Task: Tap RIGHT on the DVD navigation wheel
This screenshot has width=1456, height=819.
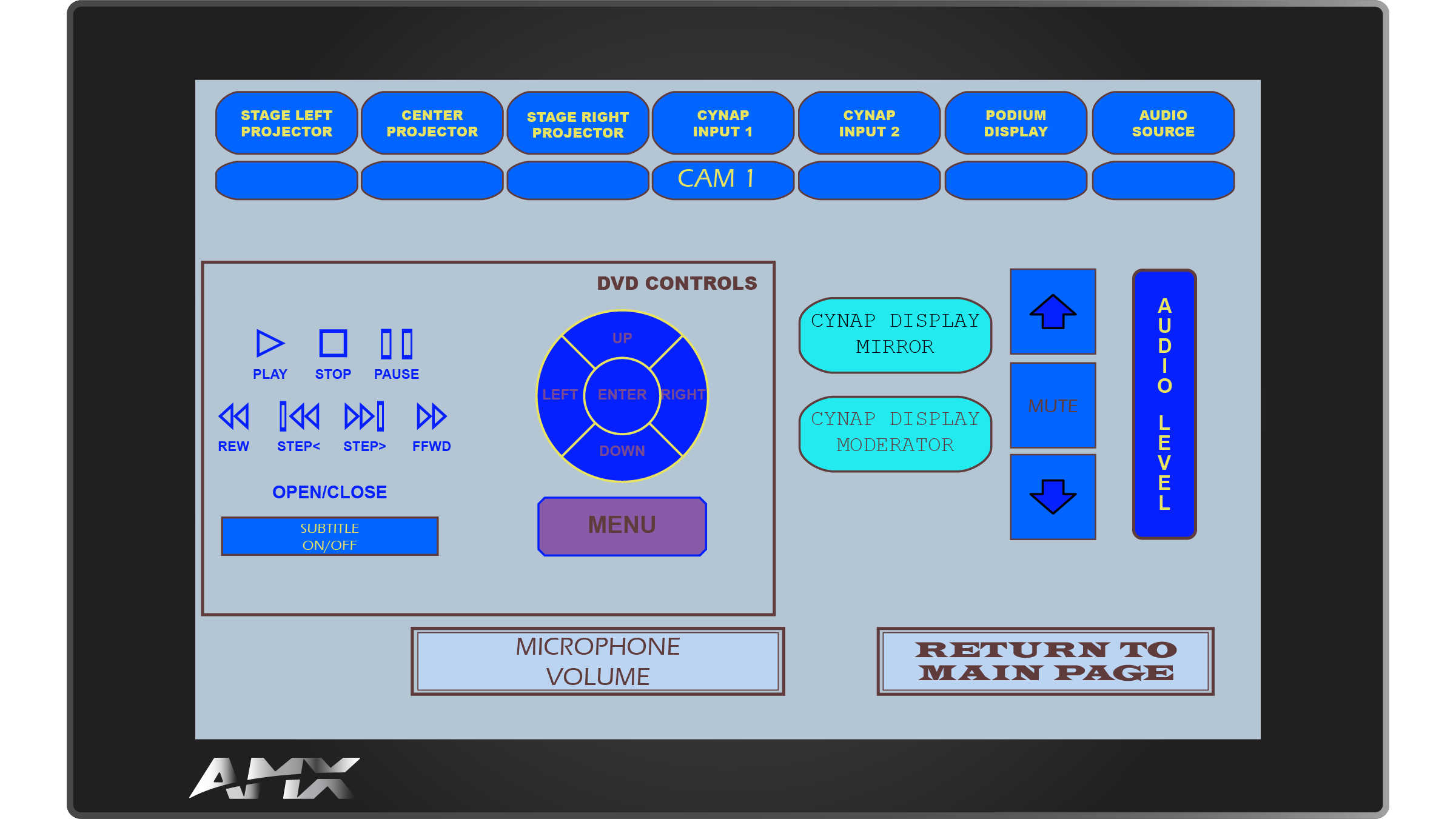Action: (683, 395)
